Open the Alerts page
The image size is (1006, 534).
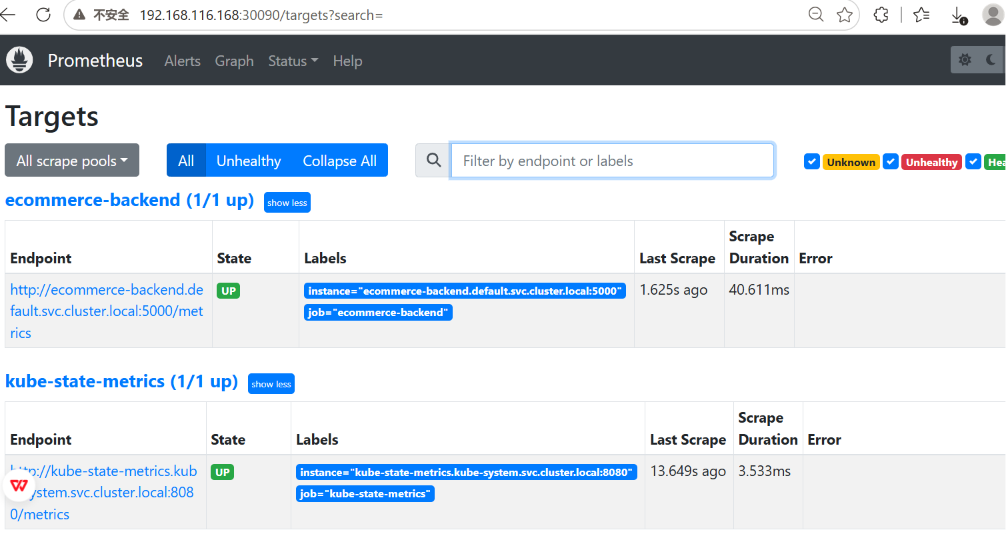coord(182,61)
